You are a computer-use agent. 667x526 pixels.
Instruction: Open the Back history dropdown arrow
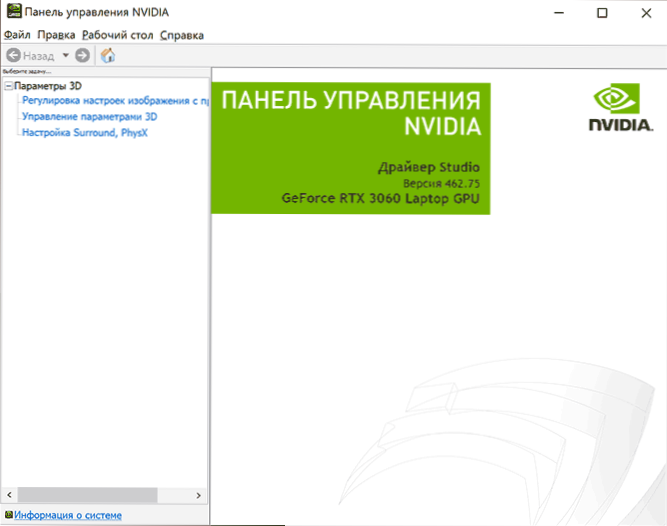click(x=66, y=55)
